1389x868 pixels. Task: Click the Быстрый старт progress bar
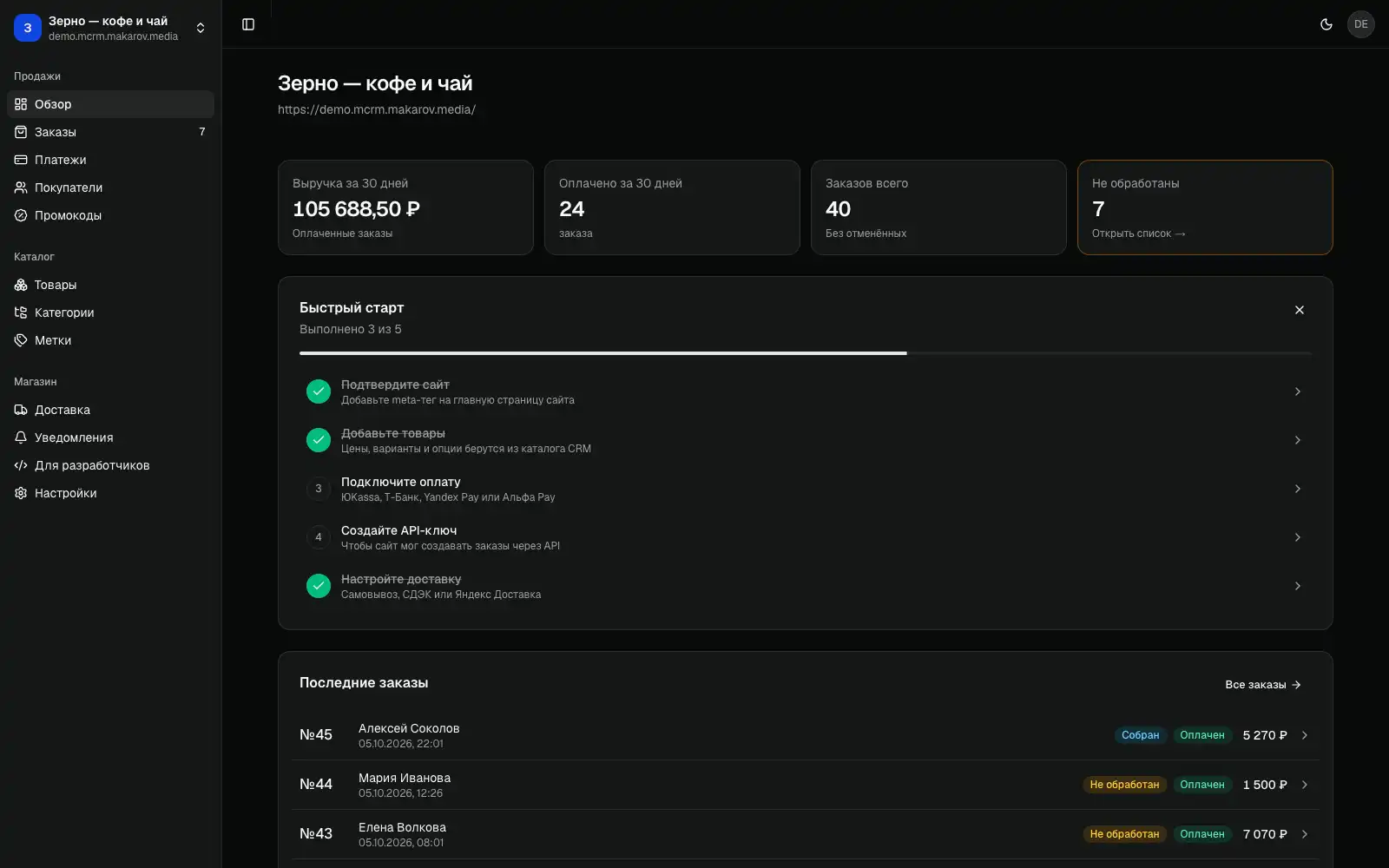click(x=806, y=353)
